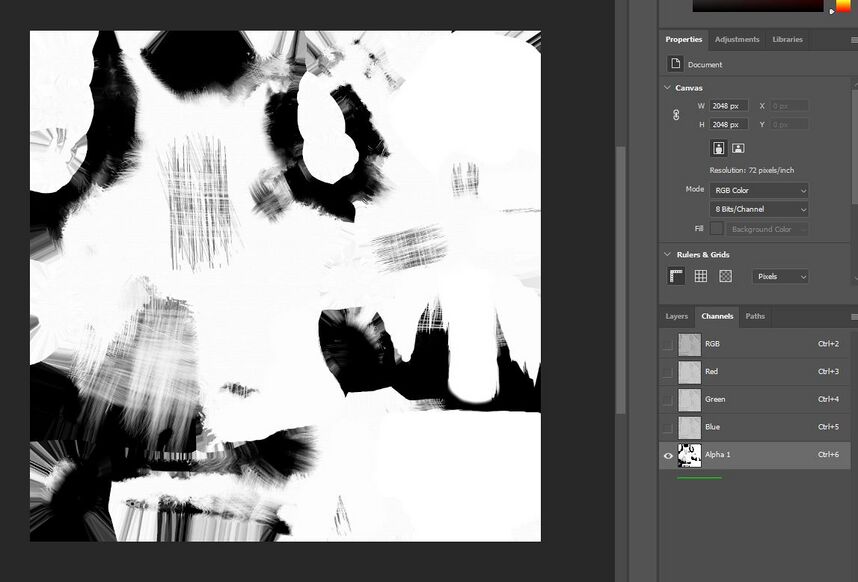Switch to the Layers tab
The image size is (858, 582).
coord(677,316)
